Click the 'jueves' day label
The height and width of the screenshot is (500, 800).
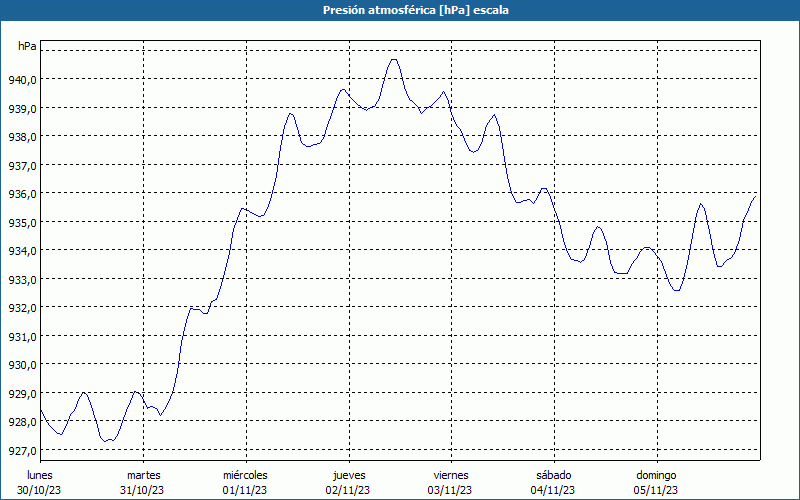(x=349, y=475)
